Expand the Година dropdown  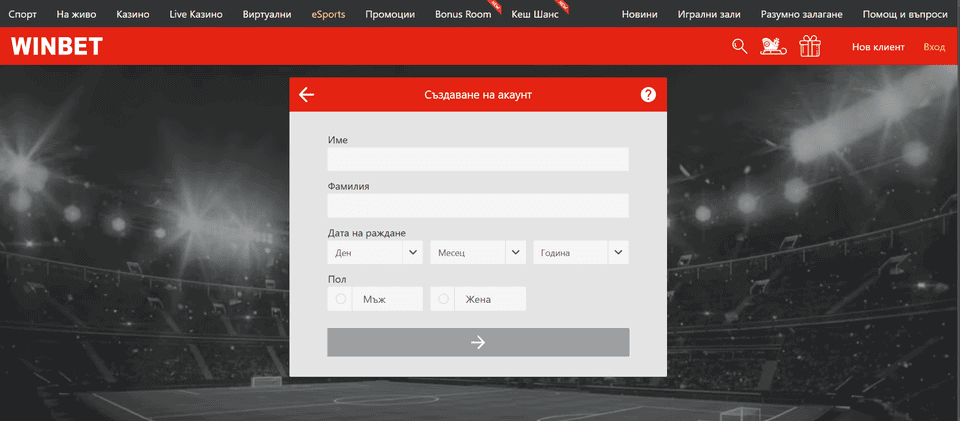[x=581, y=252]
